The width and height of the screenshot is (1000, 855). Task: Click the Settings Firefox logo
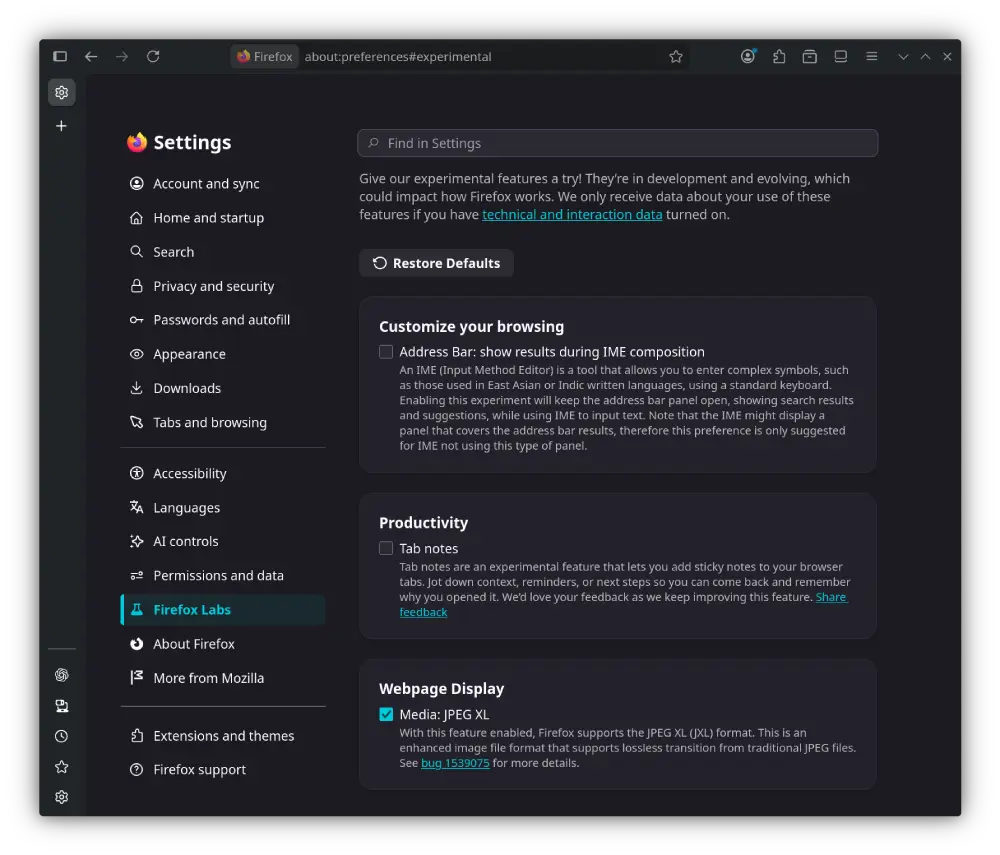[136, 142]
